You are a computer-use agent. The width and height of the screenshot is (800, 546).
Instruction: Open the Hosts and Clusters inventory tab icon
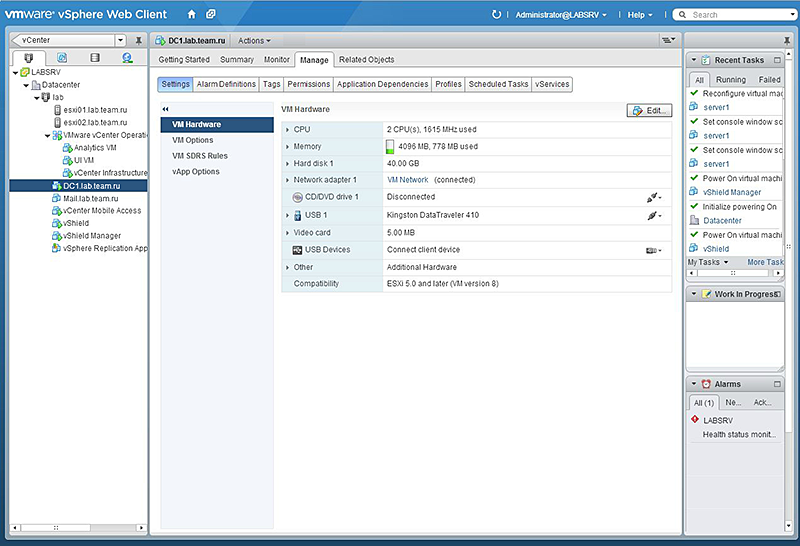click(29, 58)
